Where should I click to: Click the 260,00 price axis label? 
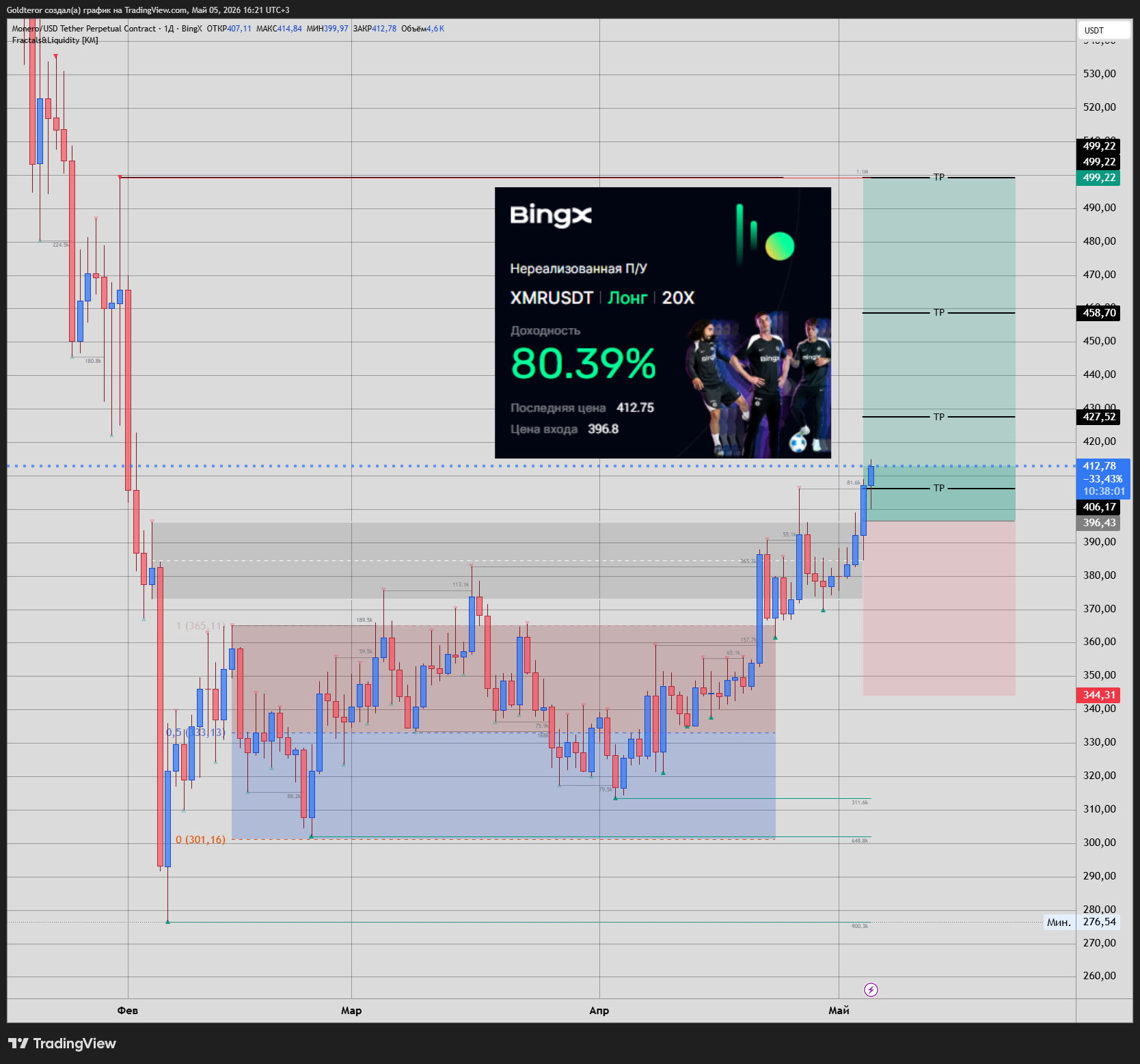(1099, 976)
